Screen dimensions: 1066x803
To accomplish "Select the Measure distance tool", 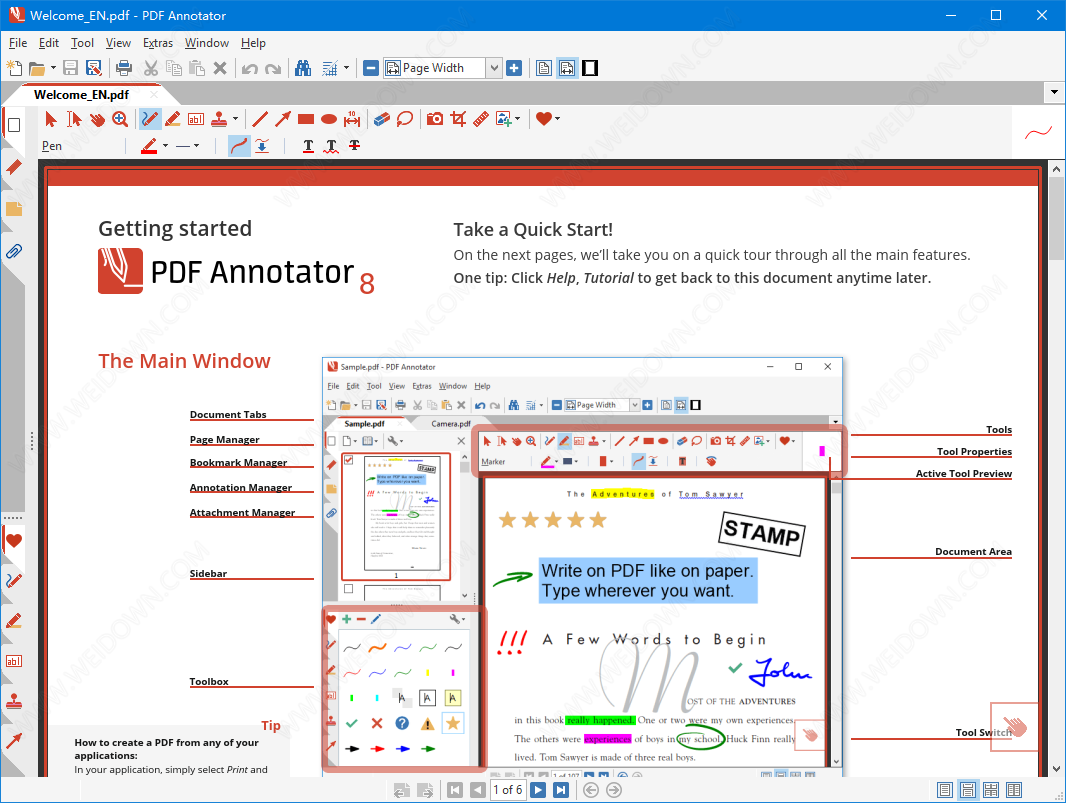I will pos(352,119).
